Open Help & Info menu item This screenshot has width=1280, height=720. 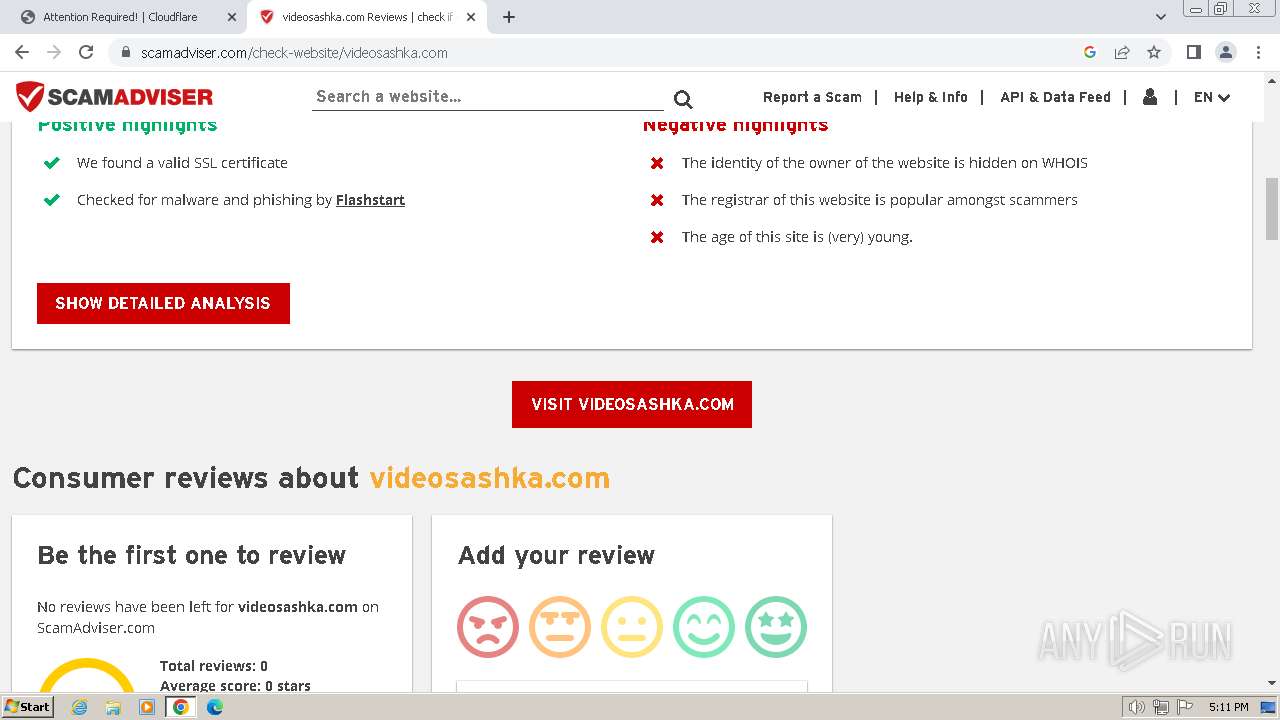[x=931, y=97]
